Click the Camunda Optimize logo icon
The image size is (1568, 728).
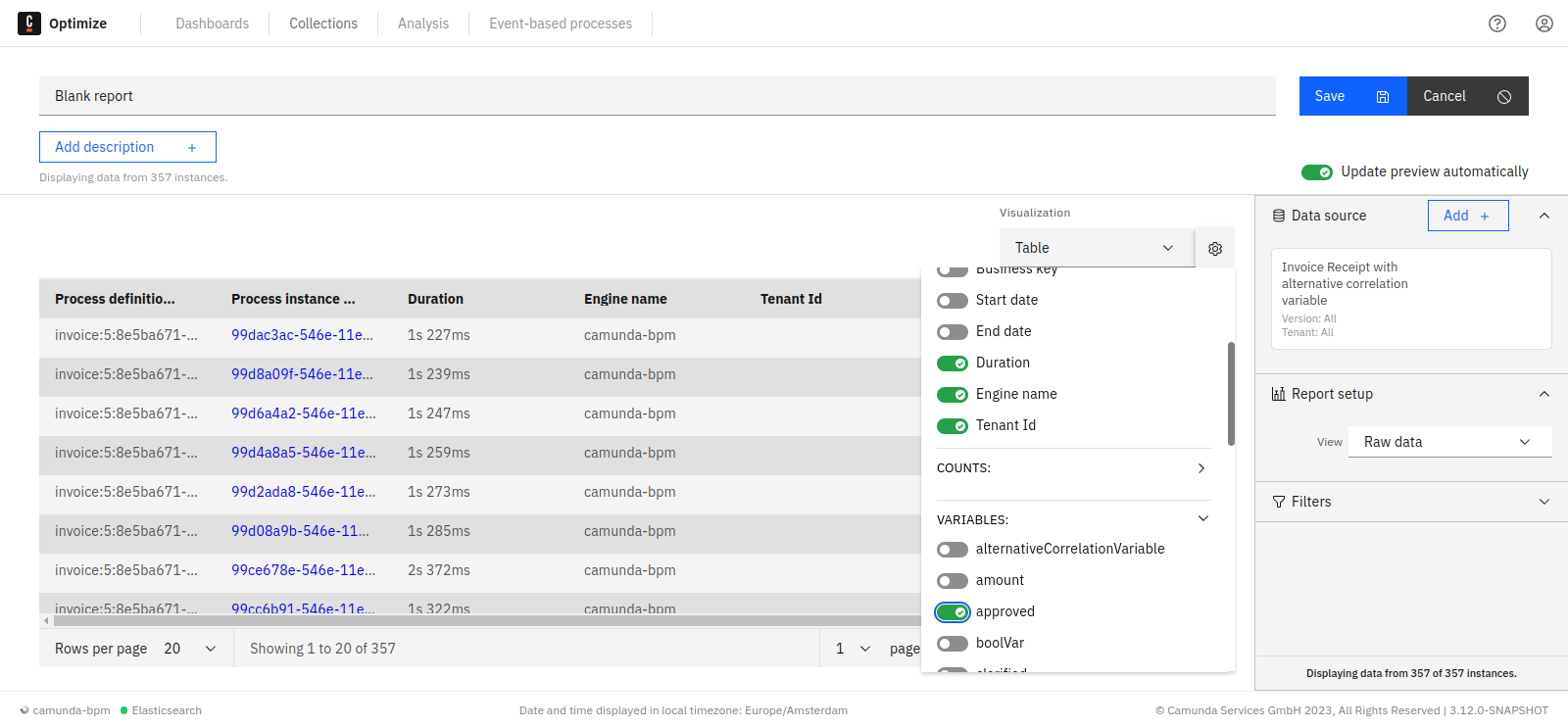[x=29, y=24]
